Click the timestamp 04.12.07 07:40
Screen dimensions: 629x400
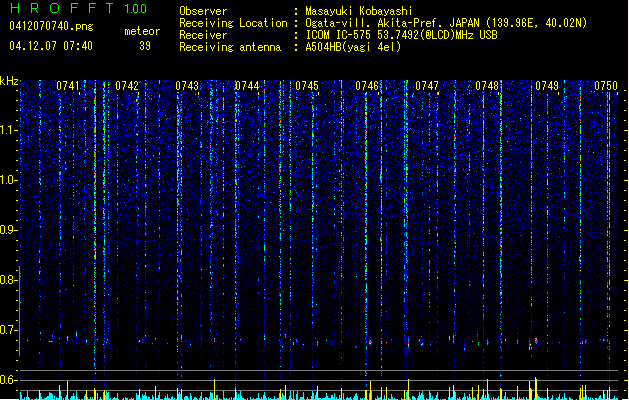(51, 46)
